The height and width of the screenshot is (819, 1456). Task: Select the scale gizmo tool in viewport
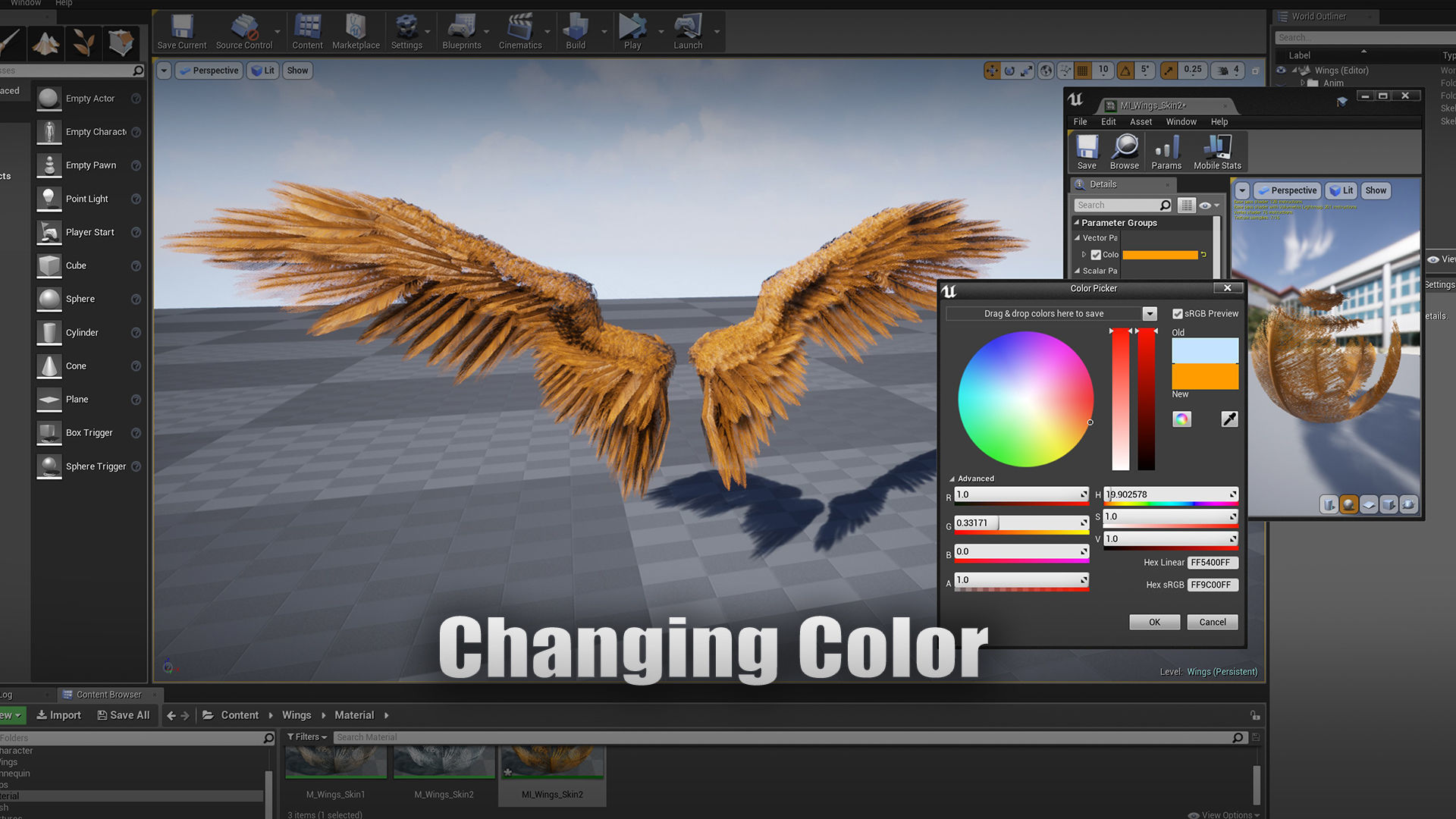pyautogui.click(x=1027, y=71)
